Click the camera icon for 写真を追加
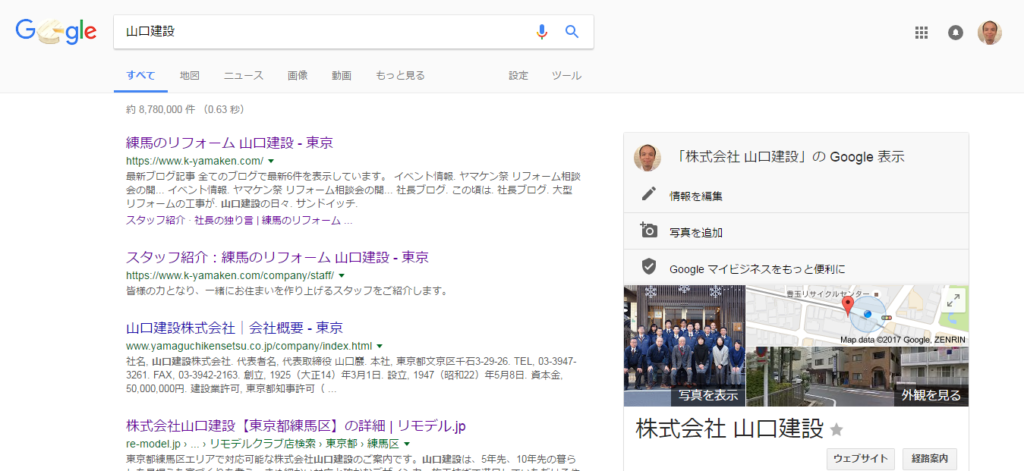 point(649,231)
